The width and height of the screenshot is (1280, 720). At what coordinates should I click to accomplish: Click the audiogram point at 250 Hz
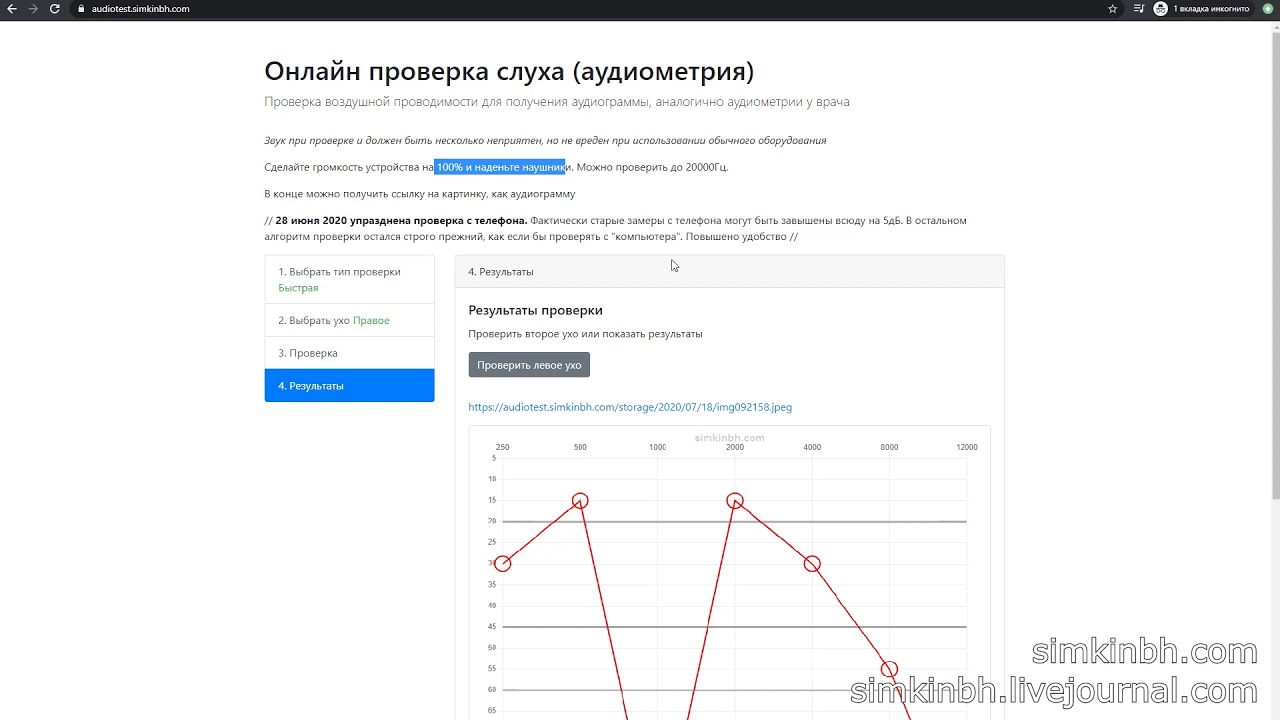[x=503, y=564]
